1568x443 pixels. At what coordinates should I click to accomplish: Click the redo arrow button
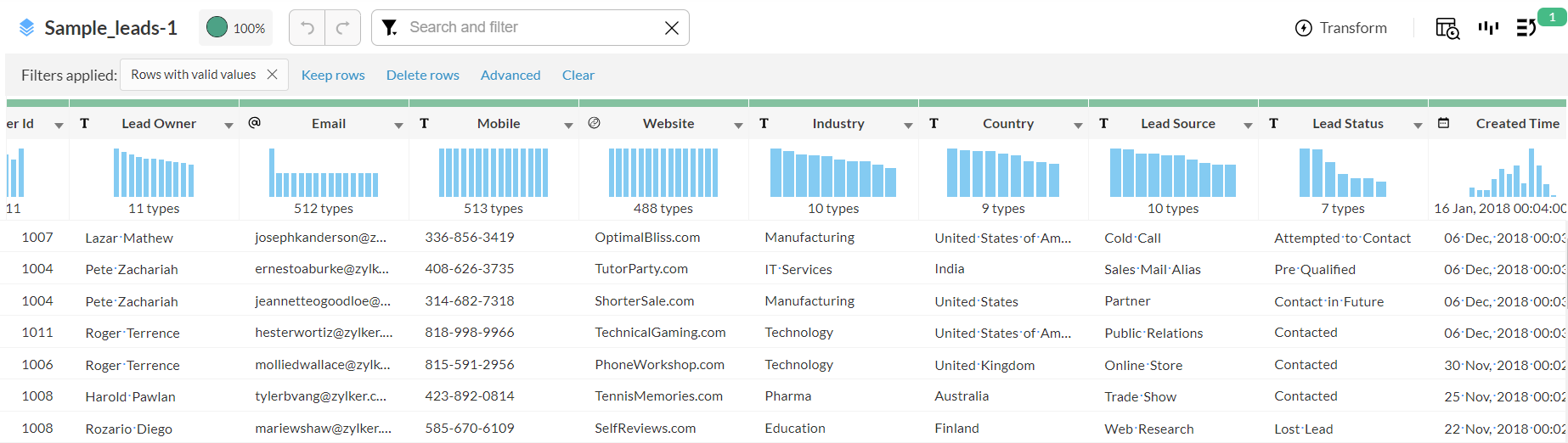(x=343, y=28)
